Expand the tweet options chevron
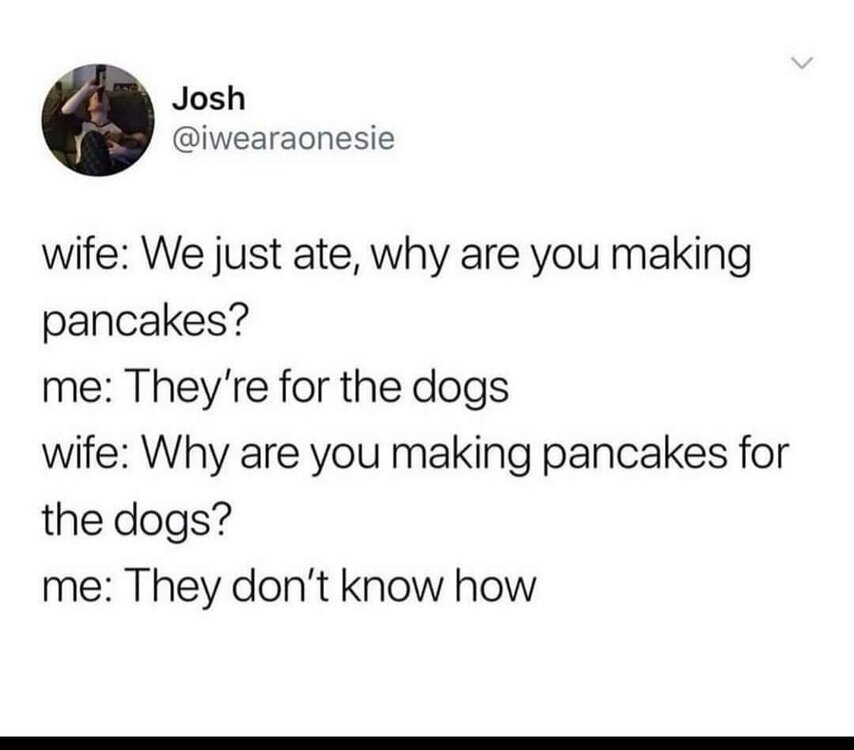This screenshot has height=750, width=854. (x=801, y=63)
